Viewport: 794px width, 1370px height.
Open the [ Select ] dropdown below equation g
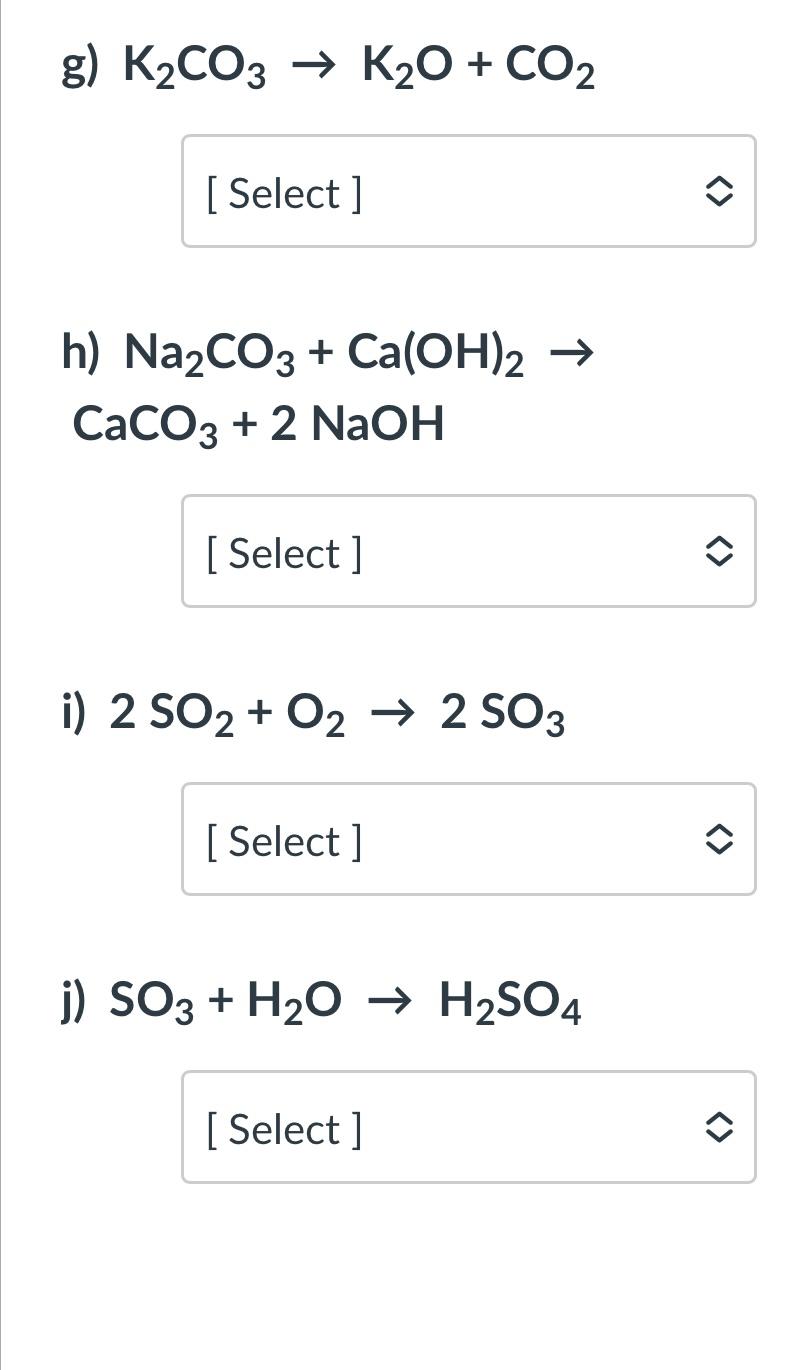click(468, 191)
